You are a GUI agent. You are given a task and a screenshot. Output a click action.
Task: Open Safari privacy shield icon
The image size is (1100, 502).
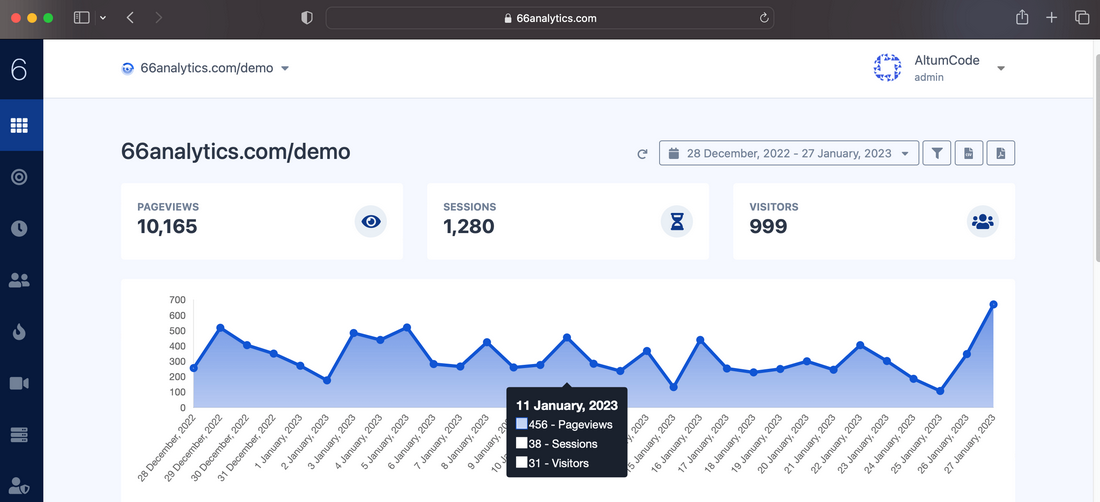[307, 18]
